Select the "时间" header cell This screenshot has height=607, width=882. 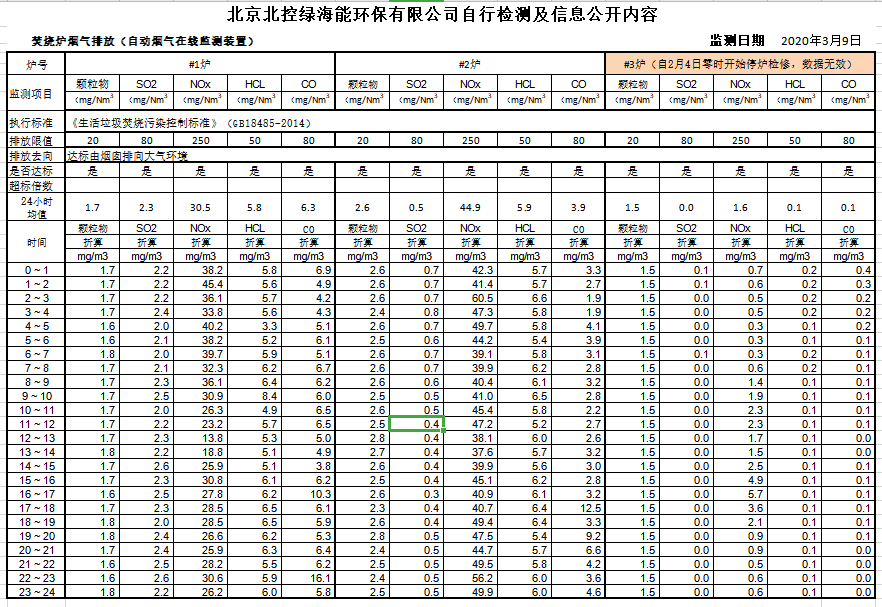[37, 242]
